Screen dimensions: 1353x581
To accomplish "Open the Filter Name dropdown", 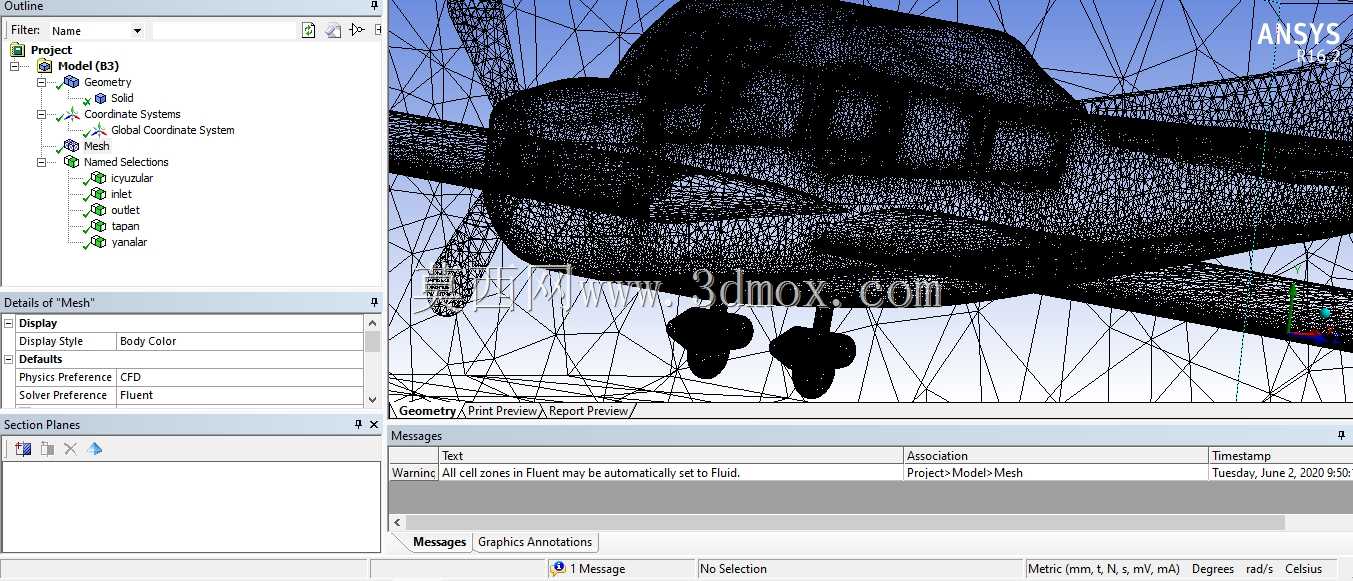I will point(137,31).
